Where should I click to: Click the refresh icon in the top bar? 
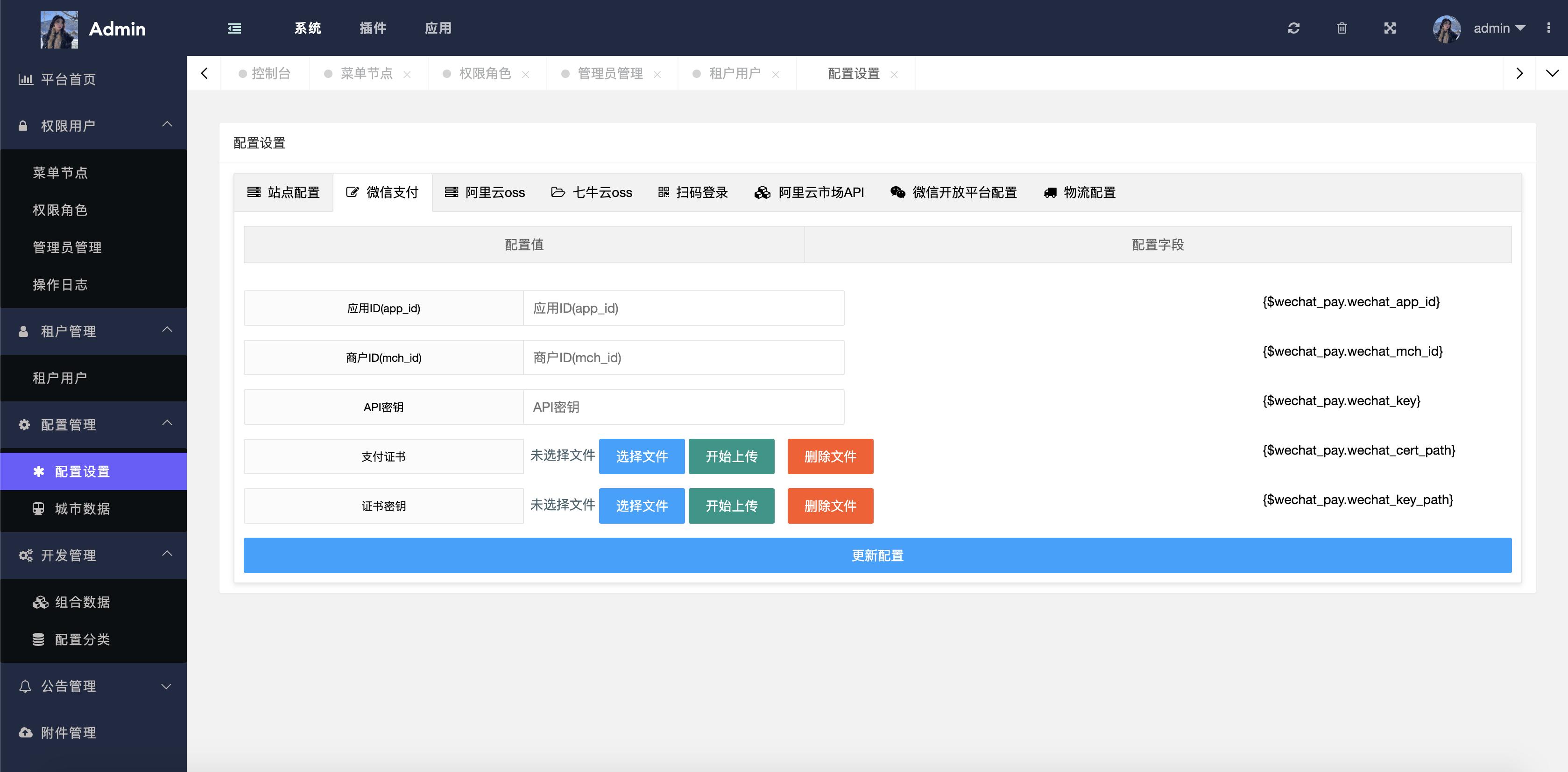(x=1294, y=28)
